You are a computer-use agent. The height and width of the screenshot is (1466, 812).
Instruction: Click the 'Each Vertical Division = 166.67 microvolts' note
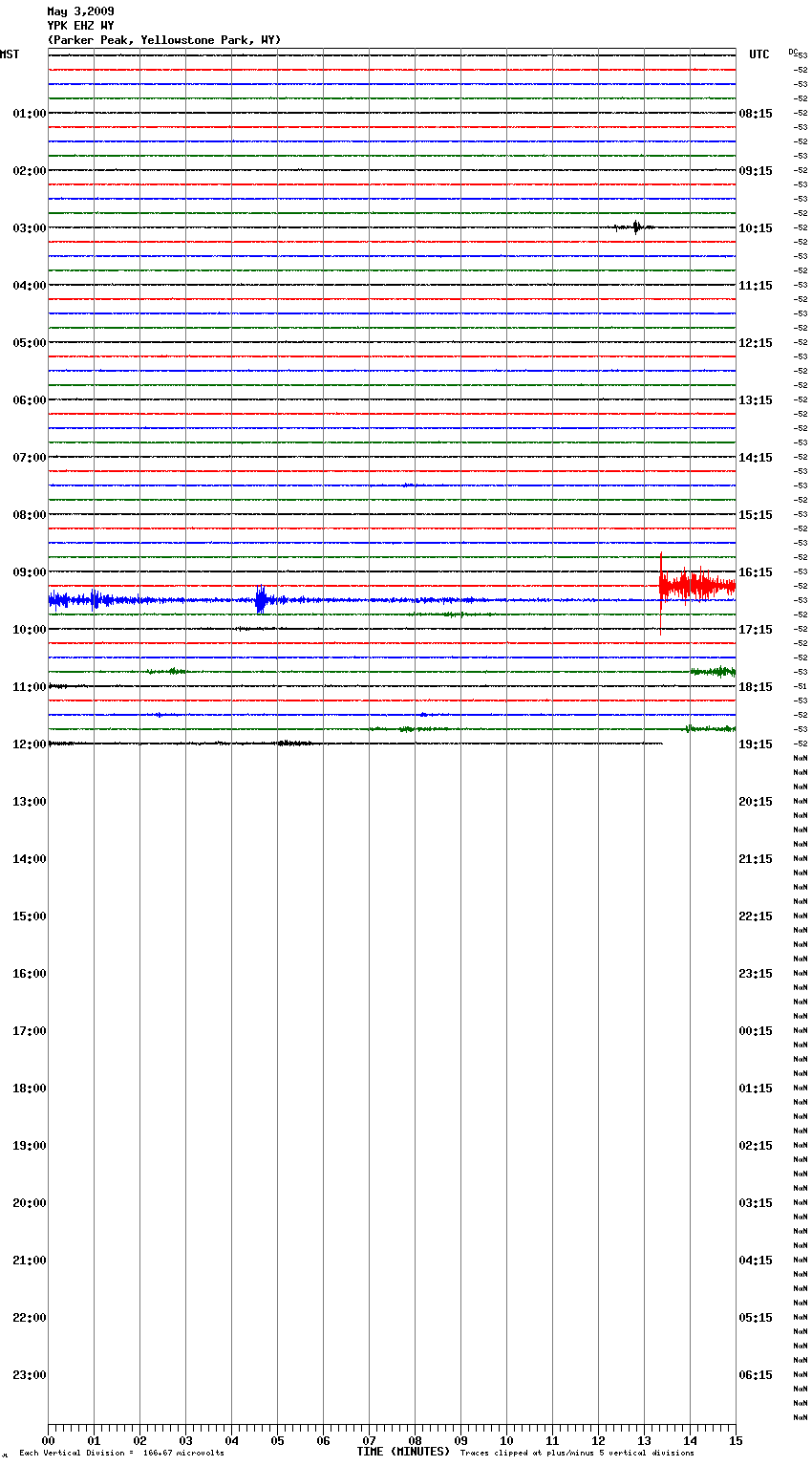pyautogui.click(x=121, y=1453)
